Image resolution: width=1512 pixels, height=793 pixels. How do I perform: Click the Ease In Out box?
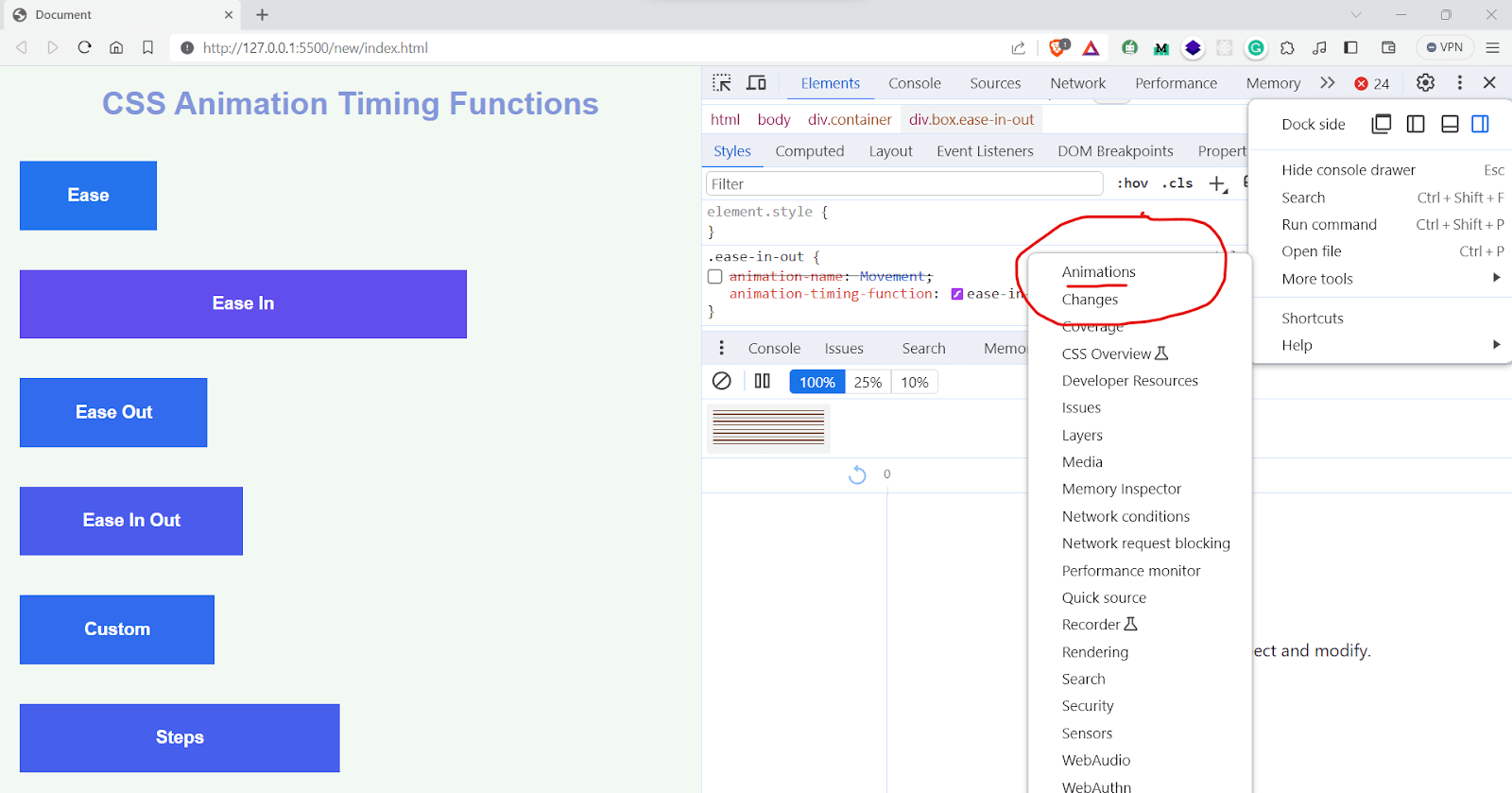[131, 521]
